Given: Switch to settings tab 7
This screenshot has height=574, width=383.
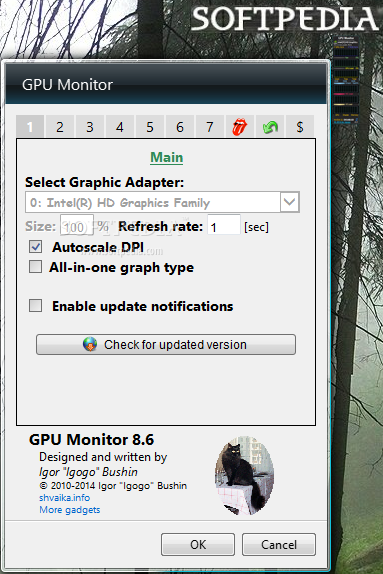Looking at the screenshot, I should [210, 127].
